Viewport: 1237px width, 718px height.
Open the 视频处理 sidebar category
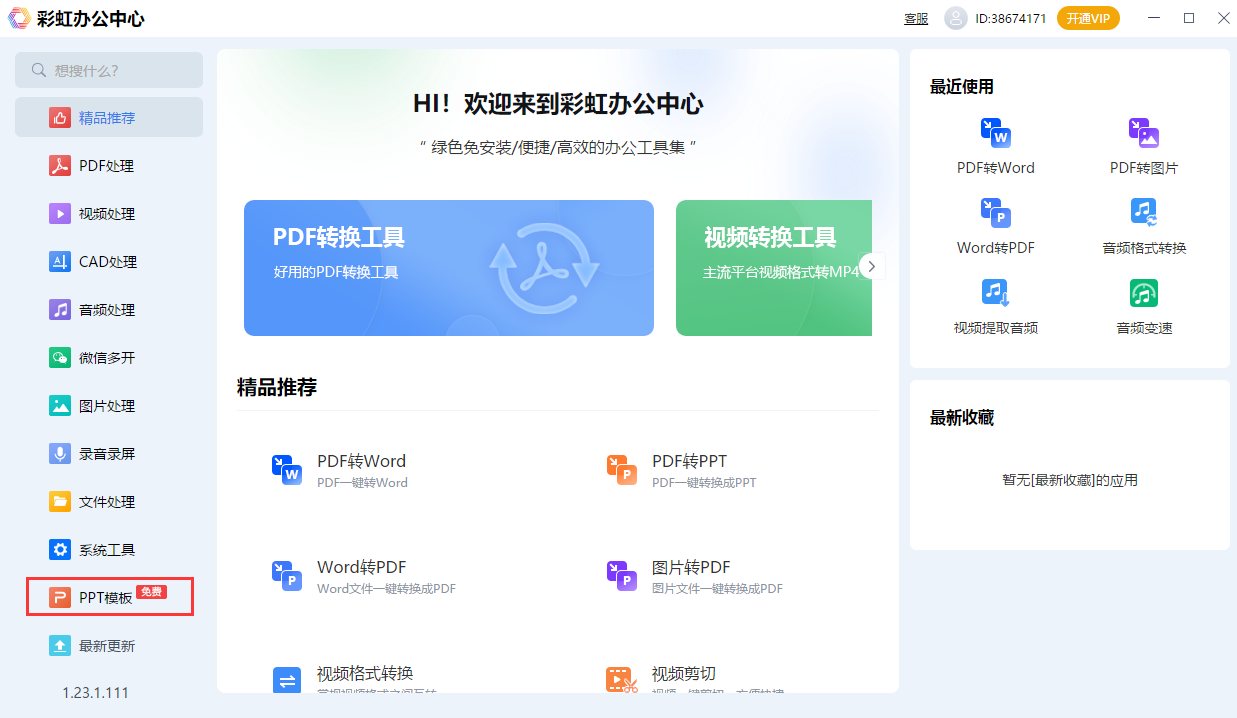[x=109, y=214]
